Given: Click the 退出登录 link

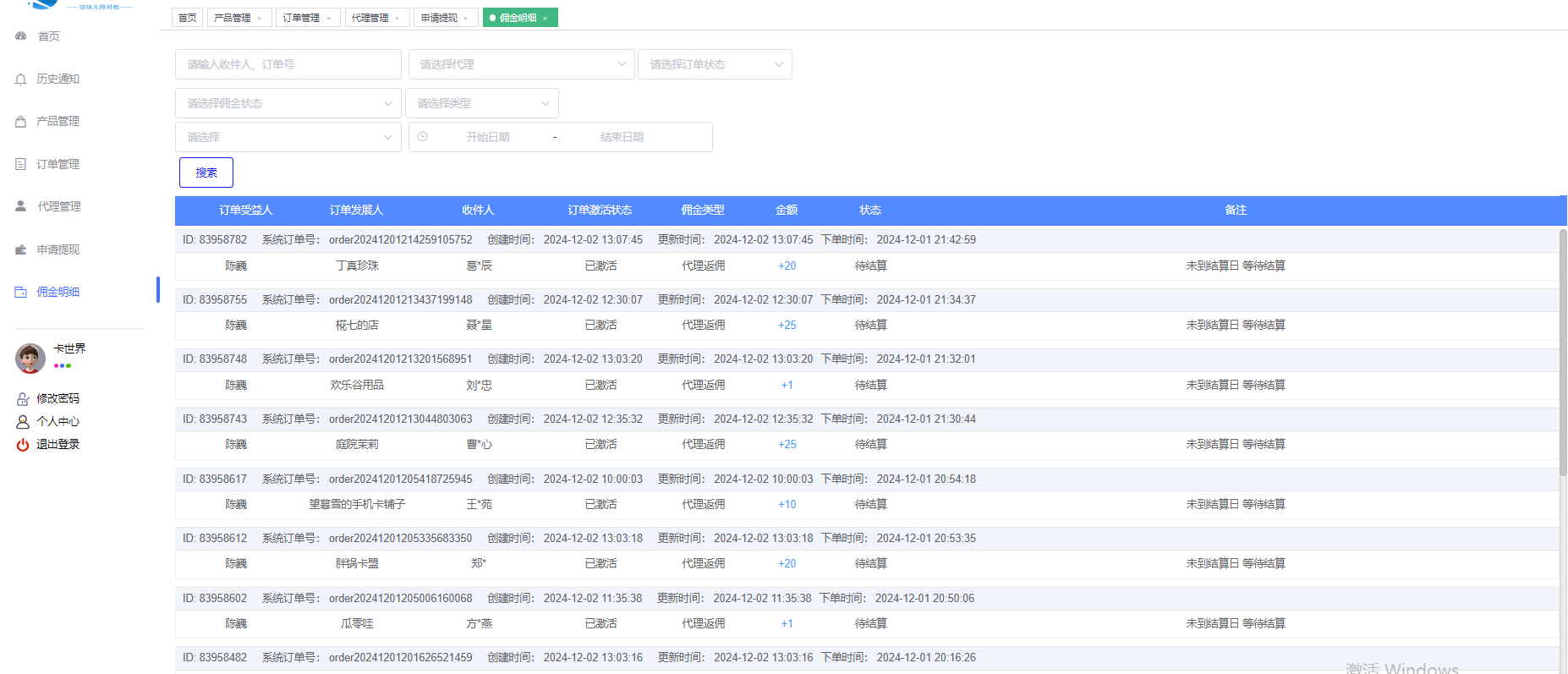Looking at the screenshot, I should coord(58,444).
